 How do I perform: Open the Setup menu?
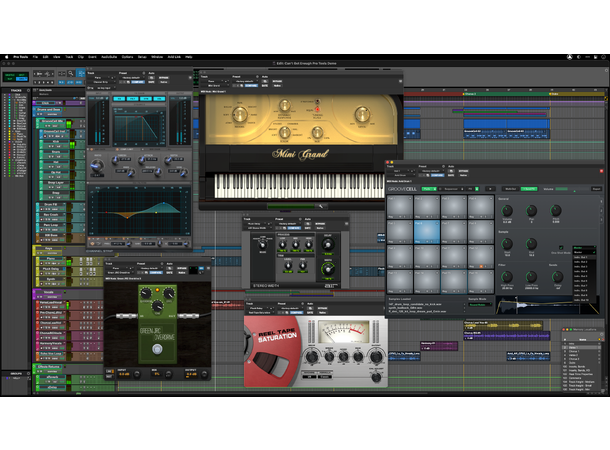click(142, 57)
